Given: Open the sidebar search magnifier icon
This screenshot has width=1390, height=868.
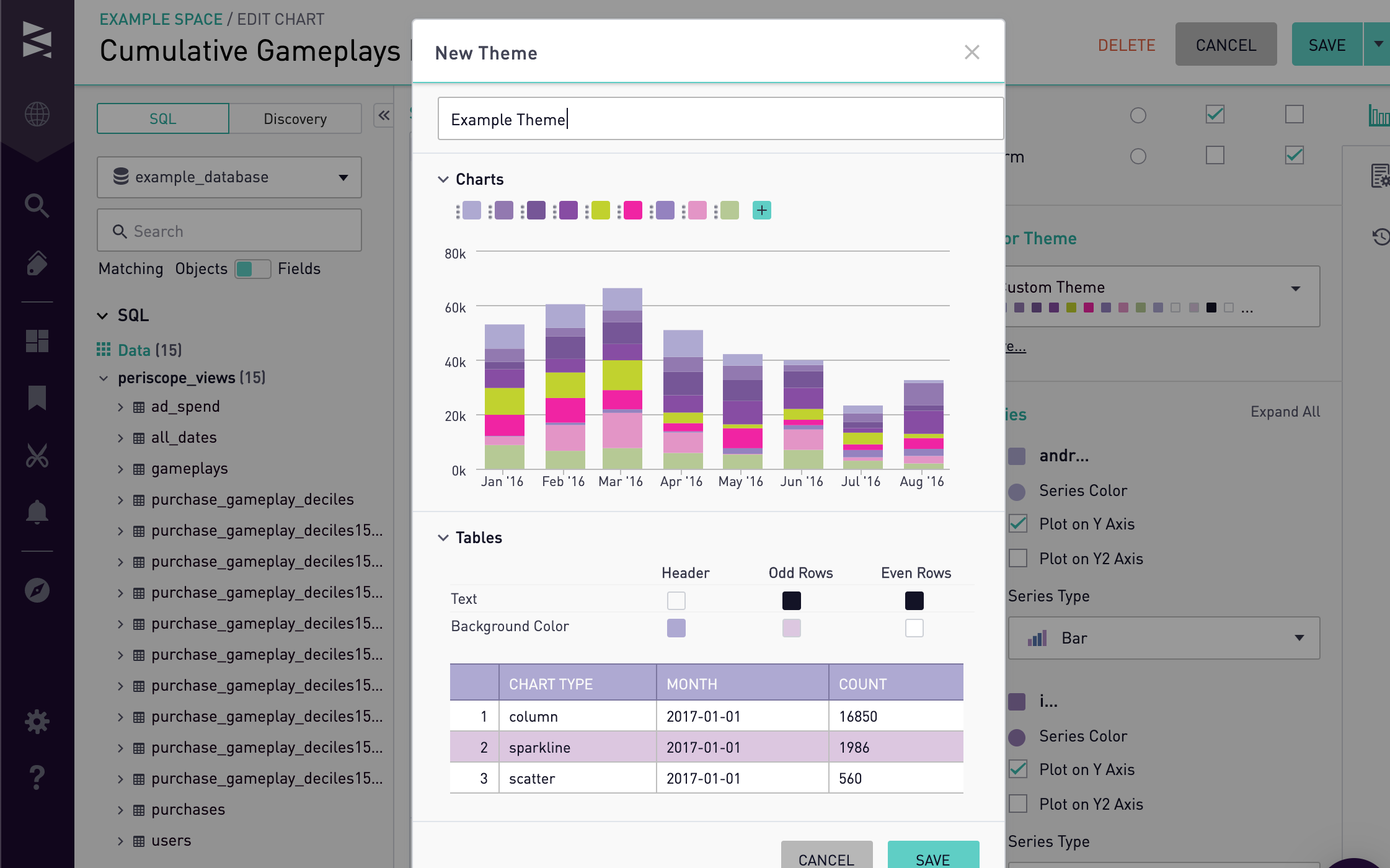Looking at the screenshot, I should pos(37,206).
